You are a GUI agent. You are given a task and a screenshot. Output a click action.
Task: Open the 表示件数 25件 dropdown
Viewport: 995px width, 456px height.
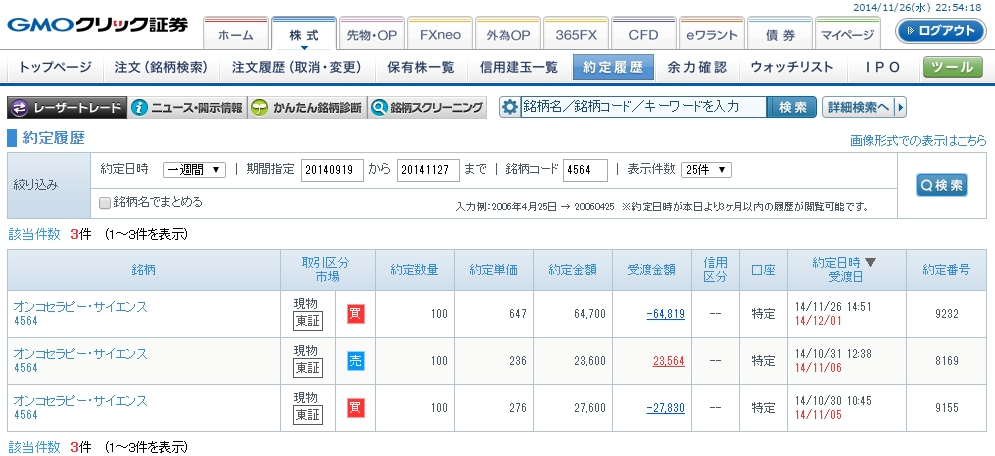(x=706, y=170)
